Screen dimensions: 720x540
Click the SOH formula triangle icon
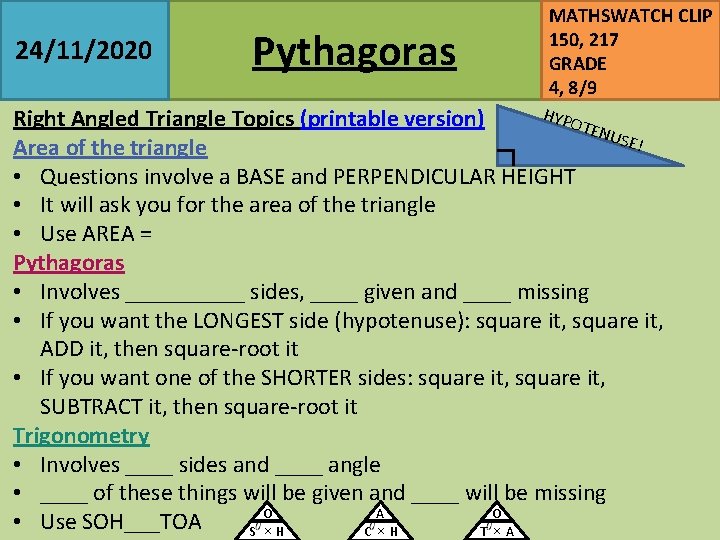point(267,521)
